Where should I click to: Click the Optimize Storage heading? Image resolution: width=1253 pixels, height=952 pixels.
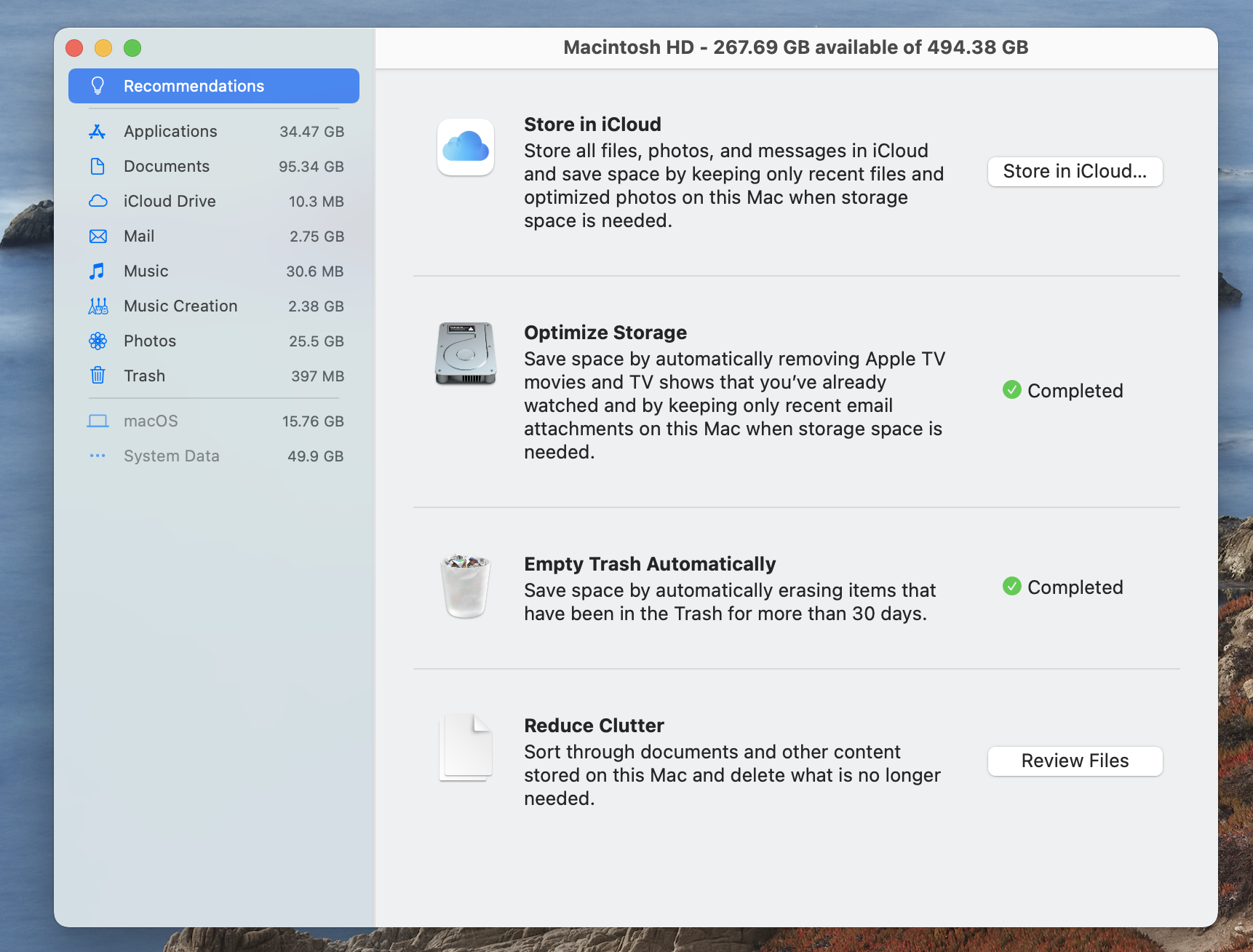[605, 333]
